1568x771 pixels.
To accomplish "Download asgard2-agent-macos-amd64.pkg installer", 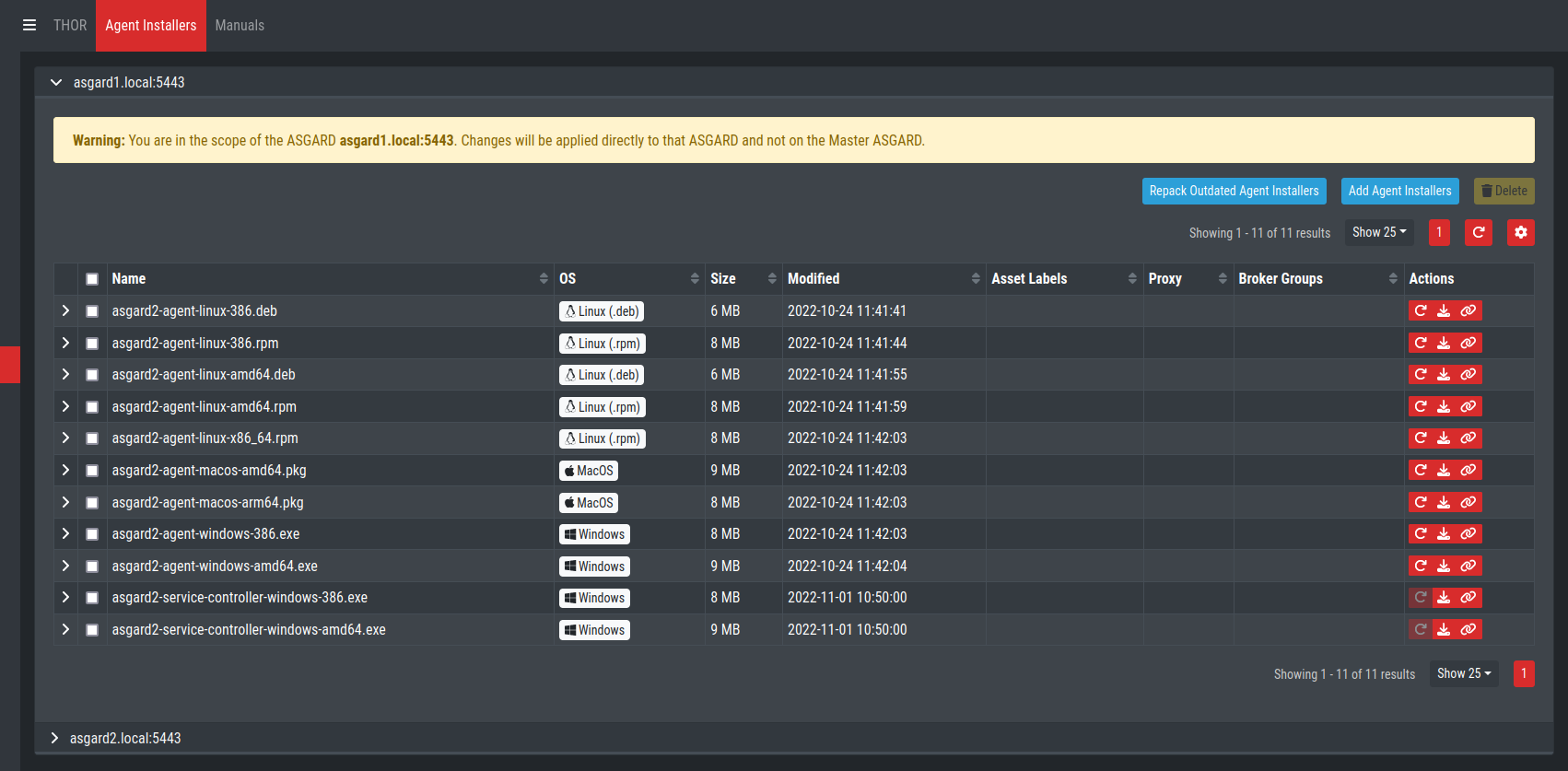I will (1444, 471).
